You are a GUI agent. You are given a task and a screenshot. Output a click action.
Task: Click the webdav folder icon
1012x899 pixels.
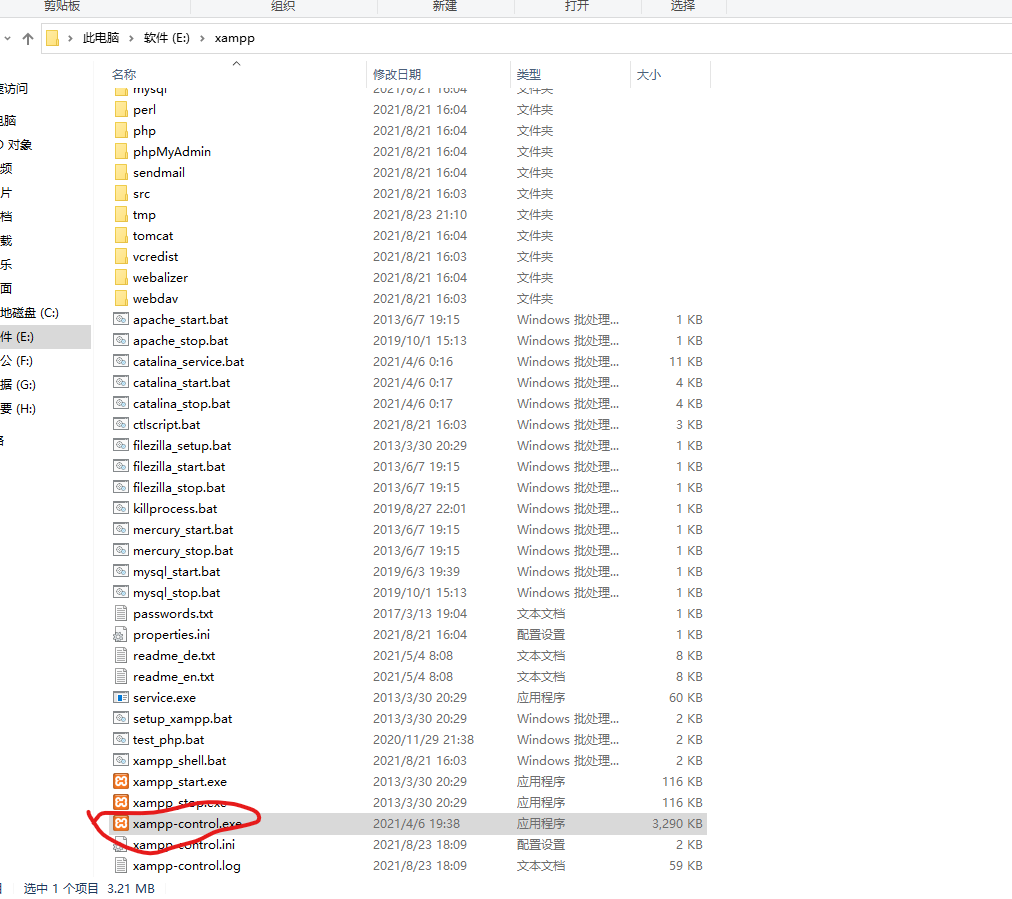coord(121,299)
